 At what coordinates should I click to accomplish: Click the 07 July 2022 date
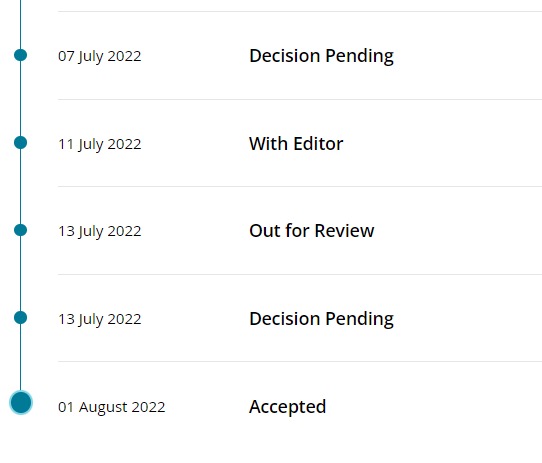coord(100,56)
